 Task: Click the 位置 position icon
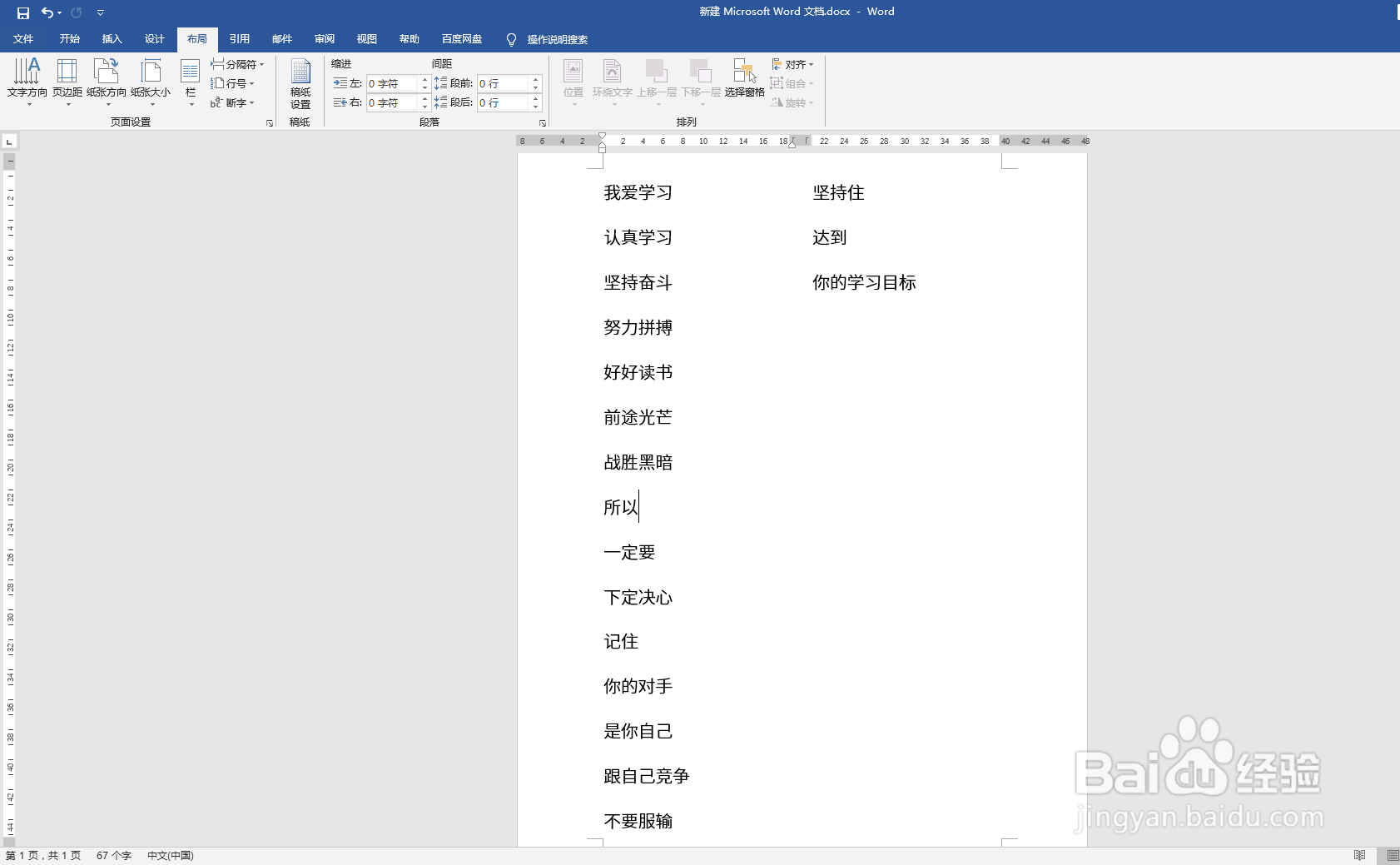click(573, 82)
